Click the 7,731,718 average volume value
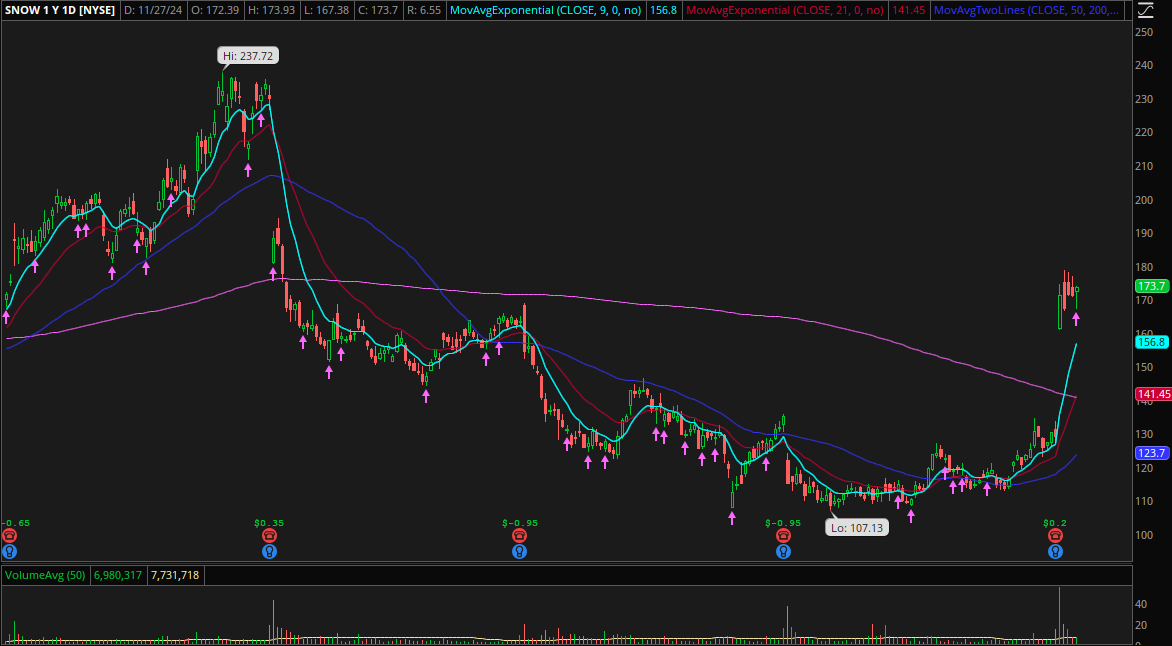The width and height of the screenshot is (1172, 646). (176, 576)
